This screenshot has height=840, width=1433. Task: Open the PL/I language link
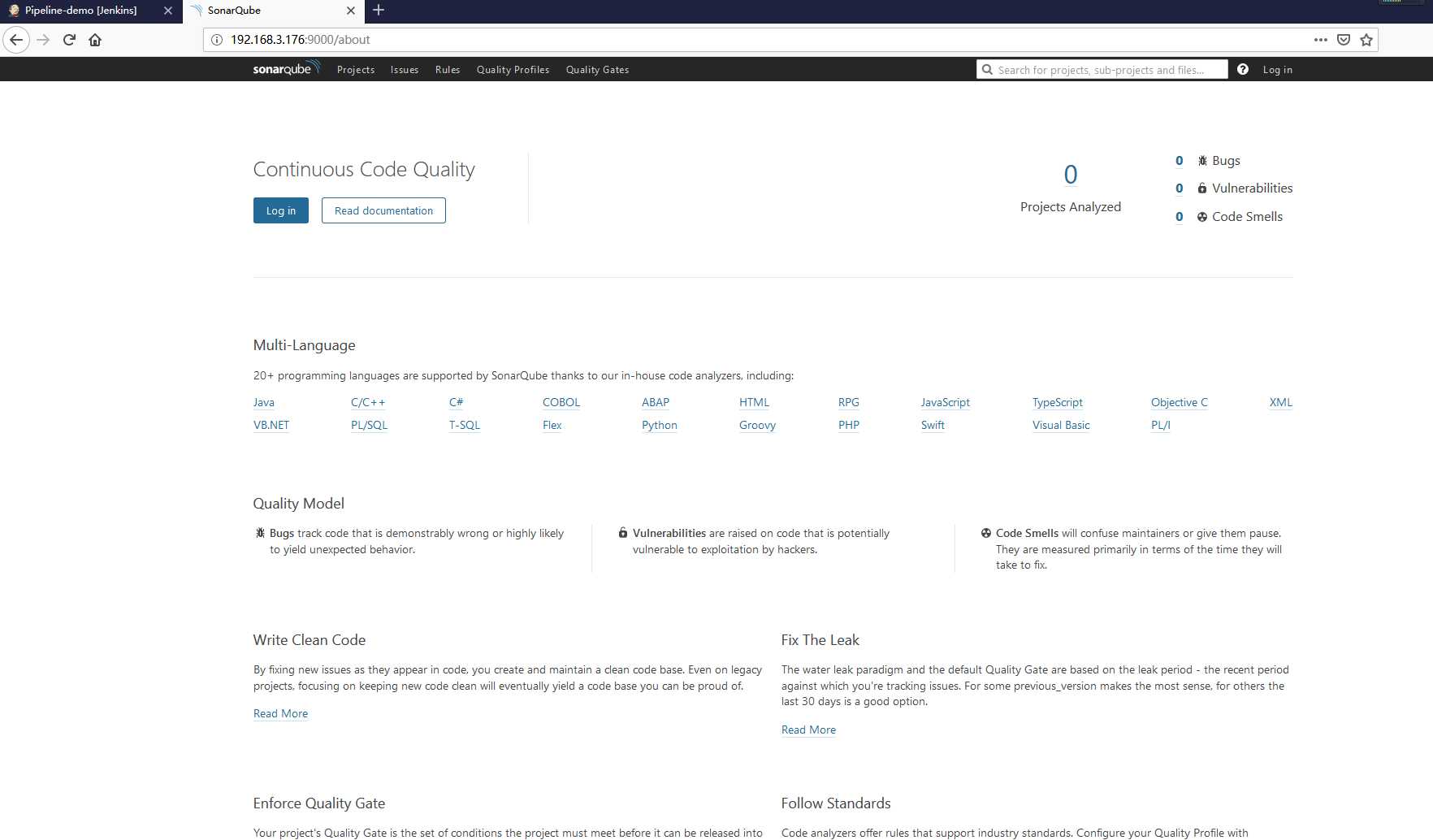click(1161, 425)
